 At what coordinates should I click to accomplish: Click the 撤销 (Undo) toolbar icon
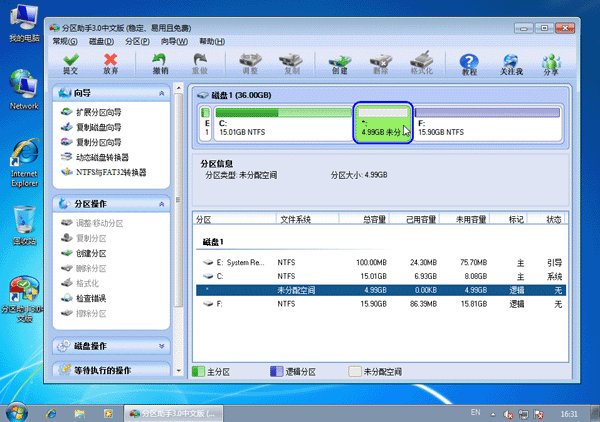tap(160, 64)
